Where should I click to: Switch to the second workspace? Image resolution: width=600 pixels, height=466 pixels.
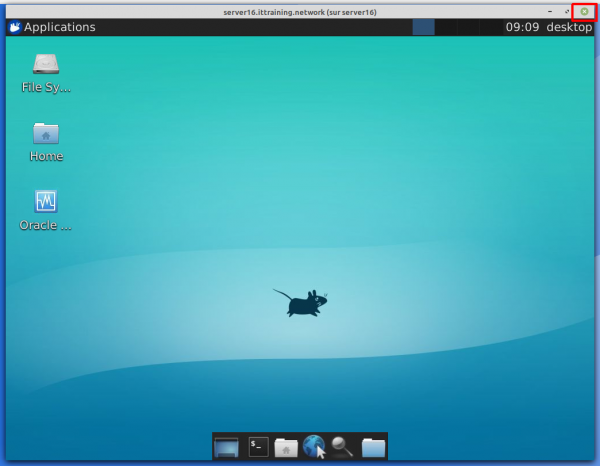(446, 27)
